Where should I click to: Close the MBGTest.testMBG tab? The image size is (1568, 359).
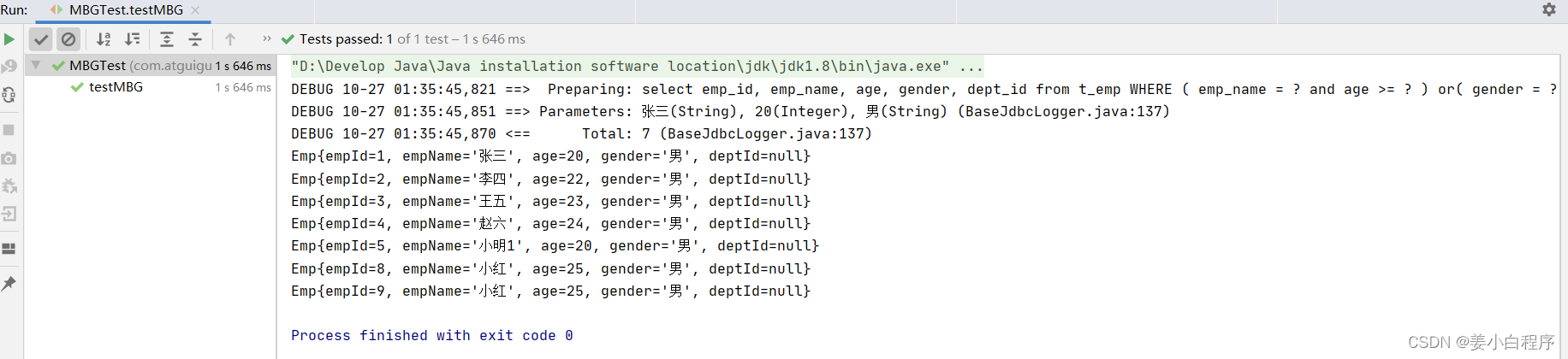pyautogui.click(x=195, y=10)
